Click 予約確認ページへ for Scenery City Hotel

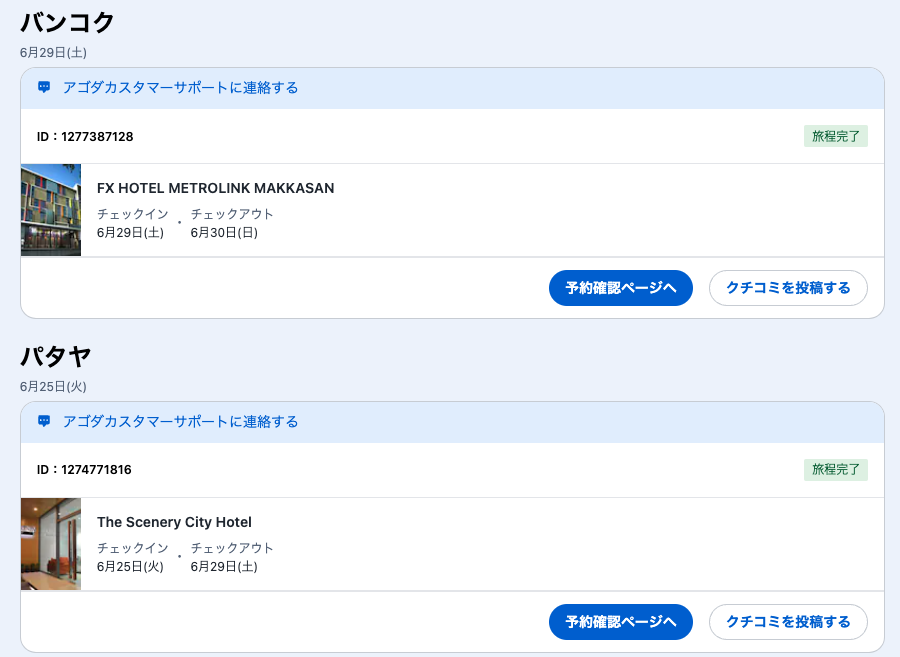tap(620, 622)
